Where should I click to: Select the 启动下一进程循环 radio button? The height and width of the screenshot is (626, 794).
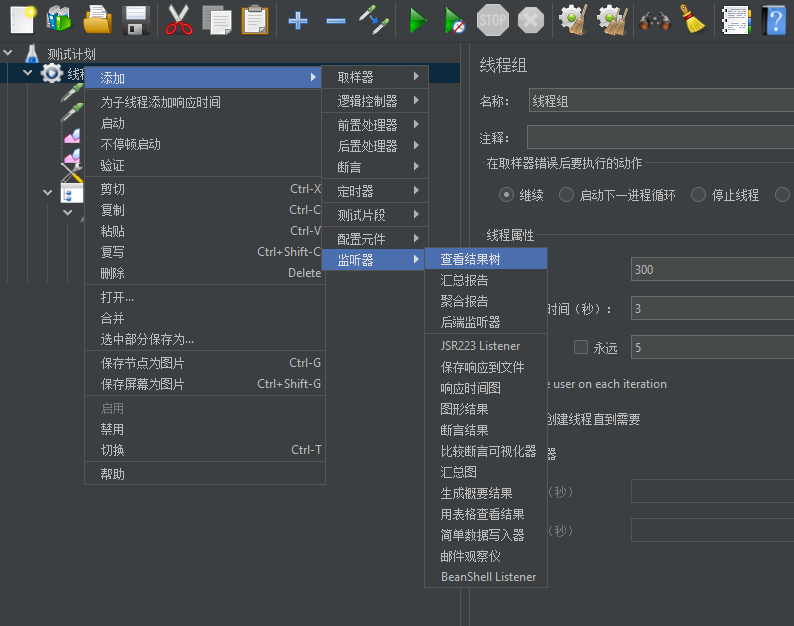567,195
